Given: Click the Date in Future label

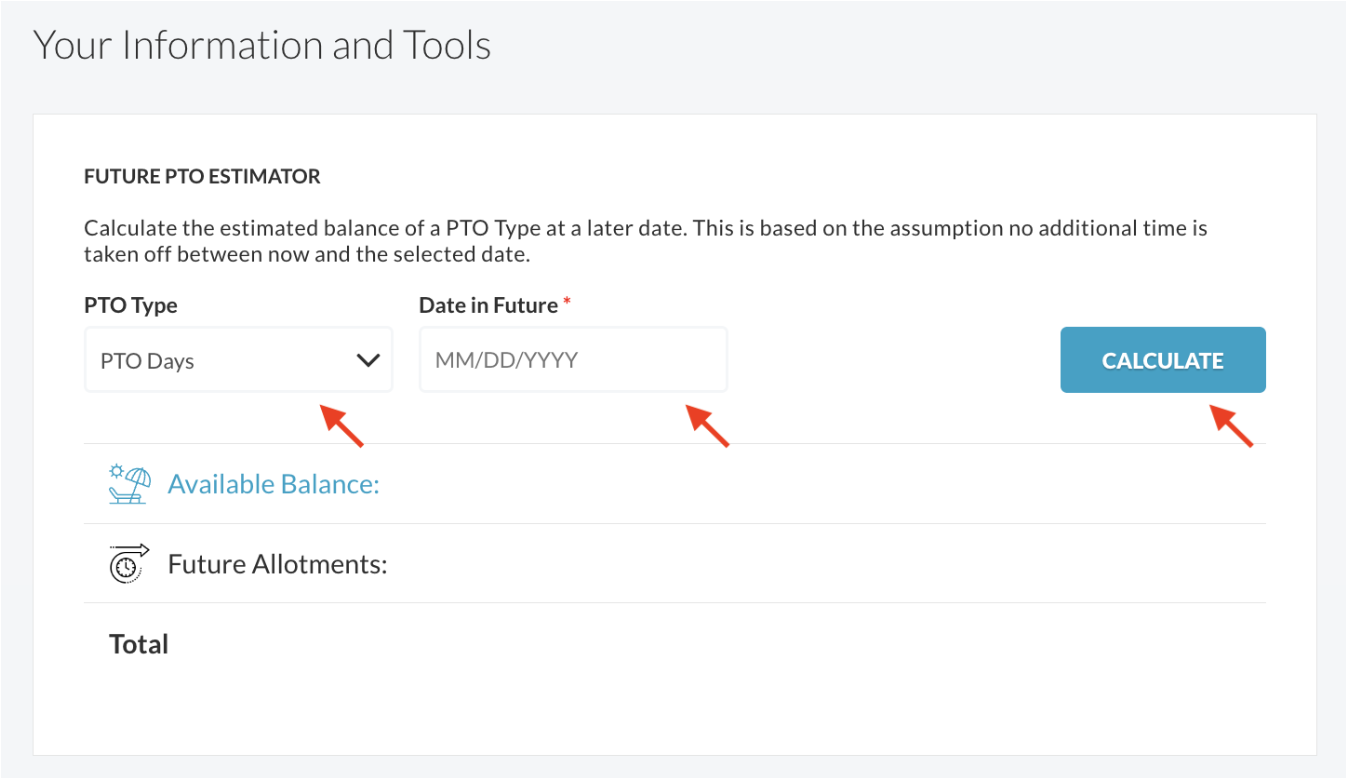Looking at the screenshot, I should click(x=488, y=306).
